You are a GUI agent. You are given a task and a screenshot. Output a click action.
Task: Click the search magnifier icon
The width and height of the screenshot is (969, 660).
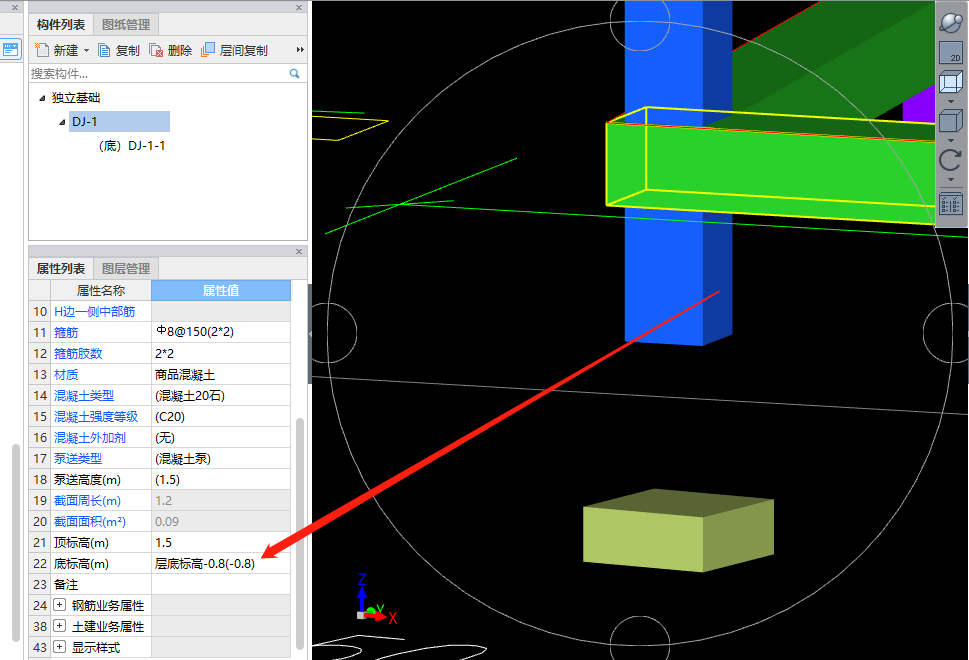[x=295, y=74]
